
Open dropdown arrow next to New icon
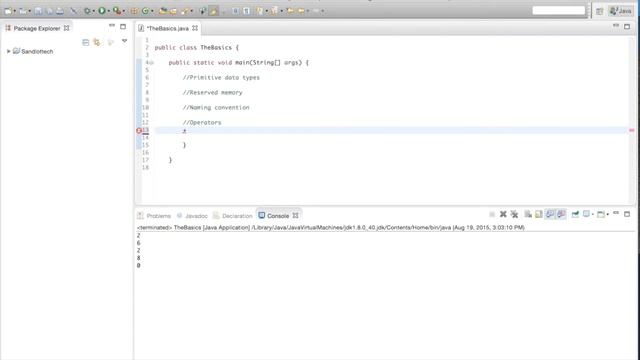[x=14, y=11]
